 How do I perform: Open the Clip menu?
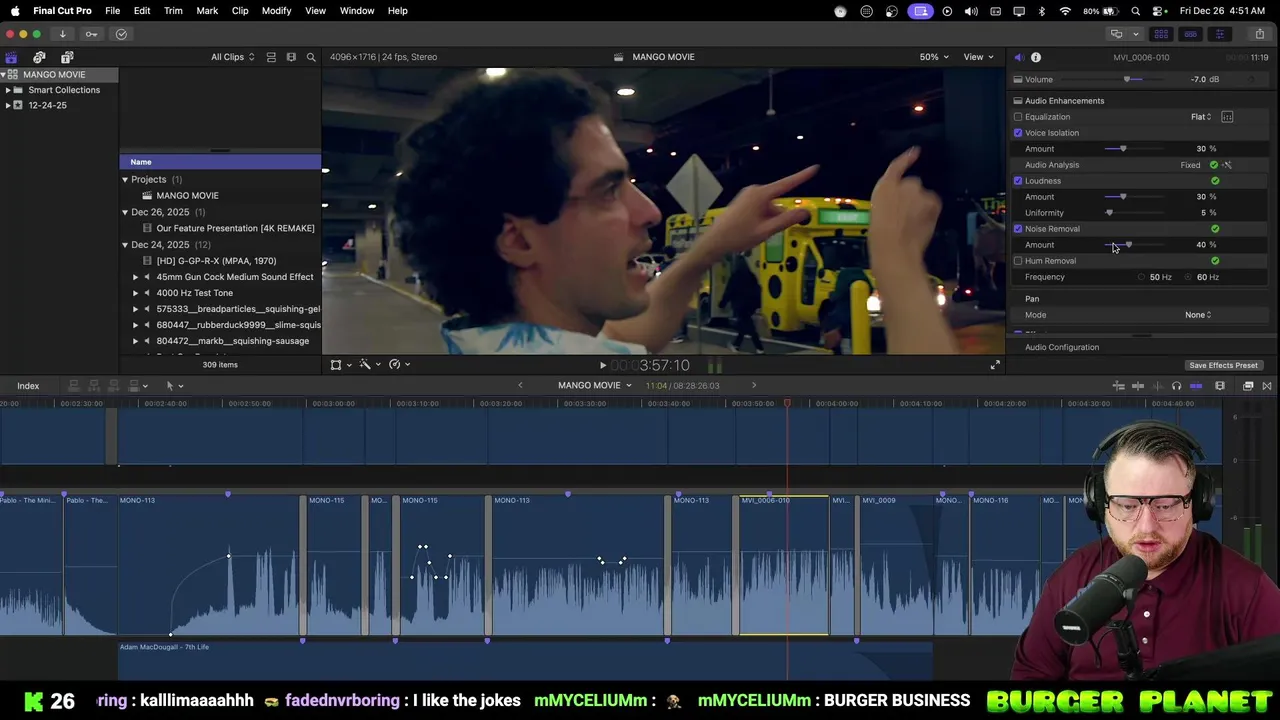[240, 11]
